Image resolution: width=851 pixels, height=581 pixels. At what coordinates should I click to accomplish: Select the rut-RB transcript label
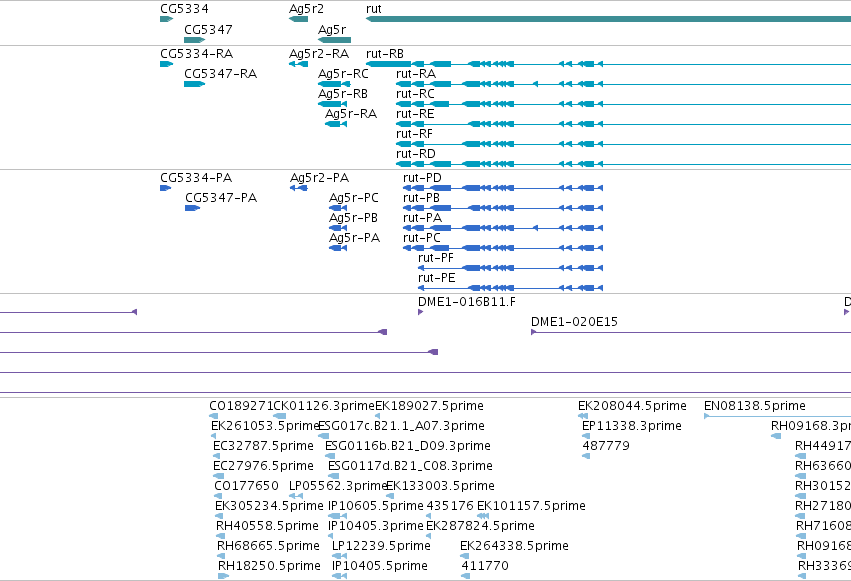click(x=385, y=54)
